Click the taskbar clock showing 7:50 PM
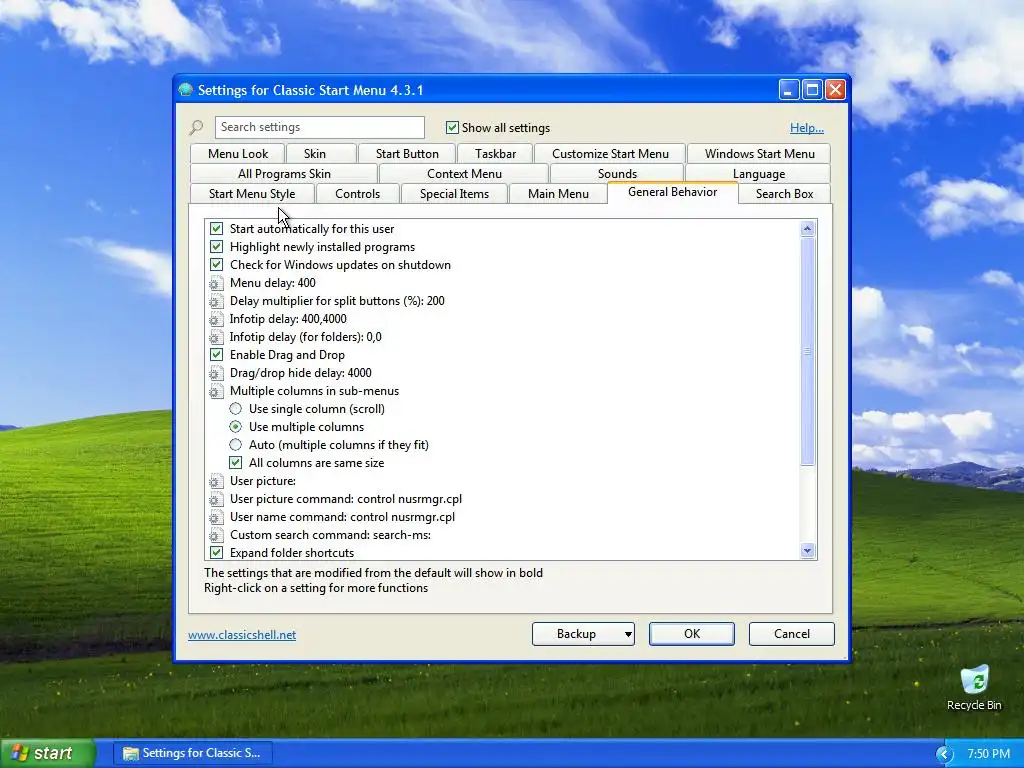The image size is (1024, 768). click(989, 754)
